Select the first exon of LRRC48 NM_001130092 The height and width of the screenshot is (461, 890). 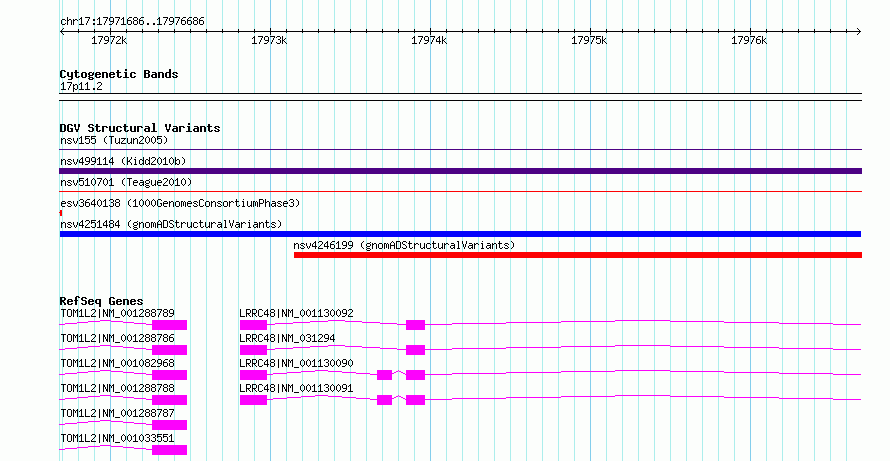coord(253,325)
